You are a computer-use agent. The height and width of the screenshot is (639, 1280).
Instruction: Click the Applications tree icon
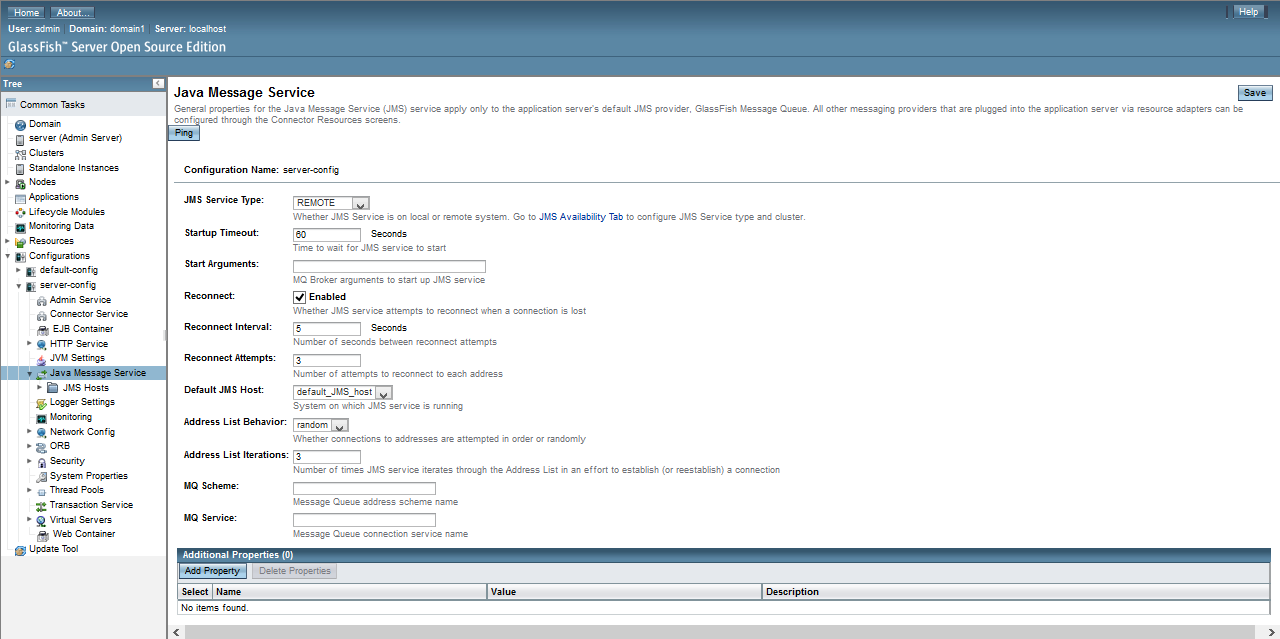20,197
